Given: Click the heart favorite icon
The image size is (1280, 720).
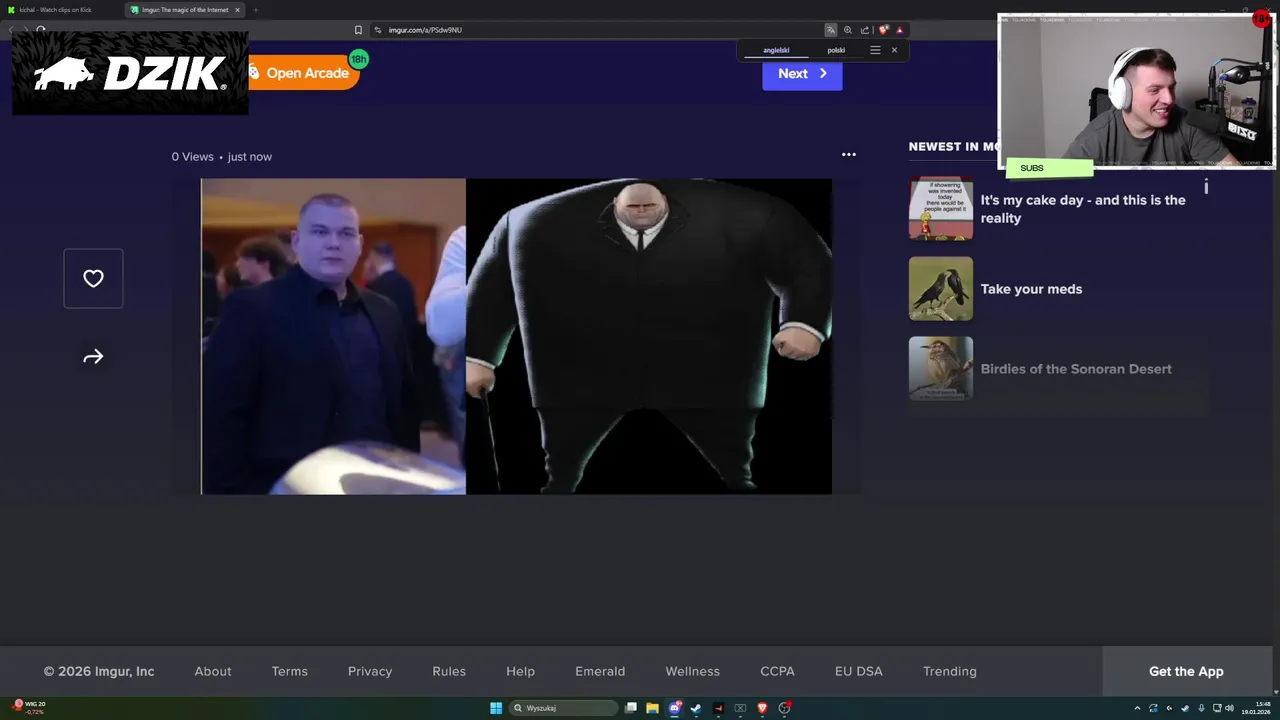Looking at the screenshot, I should pos(93,279).
